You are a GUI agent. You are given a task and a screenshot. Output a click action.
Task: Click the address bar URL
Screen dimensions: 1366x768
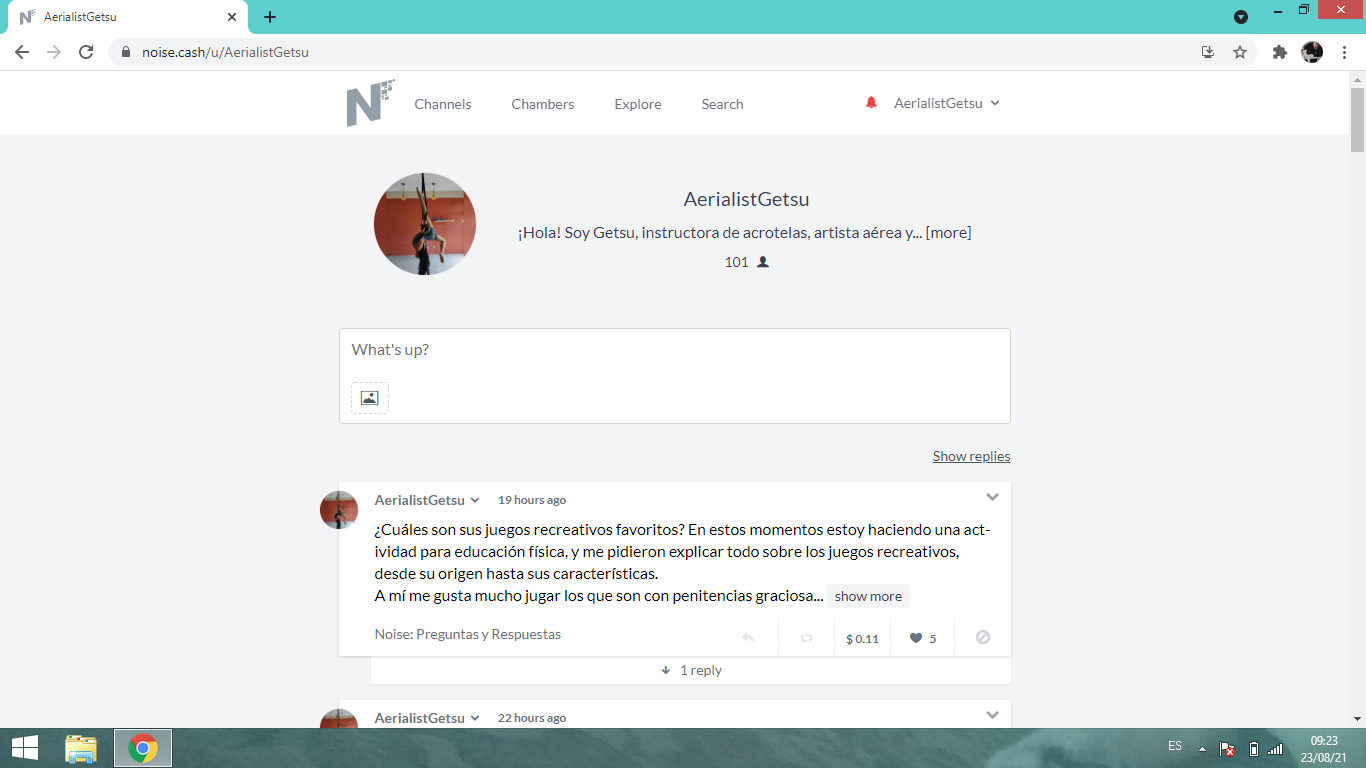225,52
